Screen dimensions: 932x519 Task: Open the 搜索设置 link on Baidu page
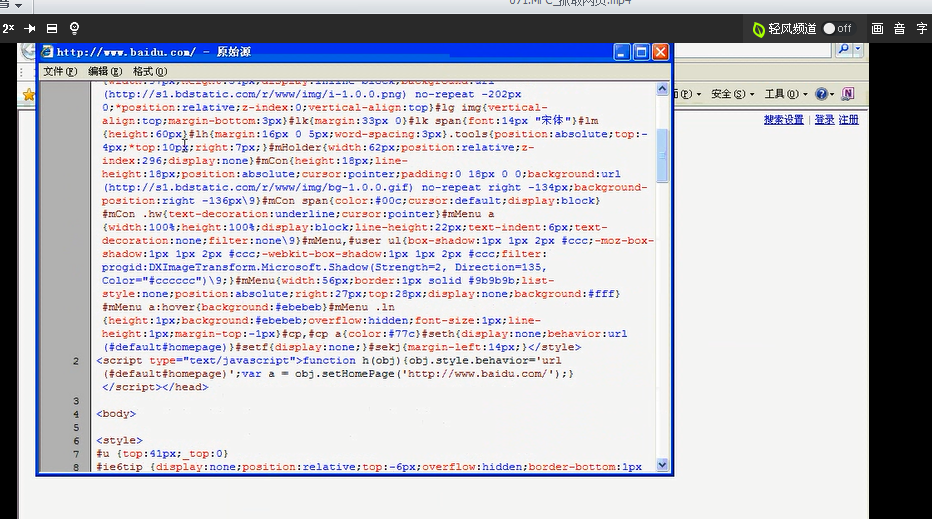click(x=783, y=119)
